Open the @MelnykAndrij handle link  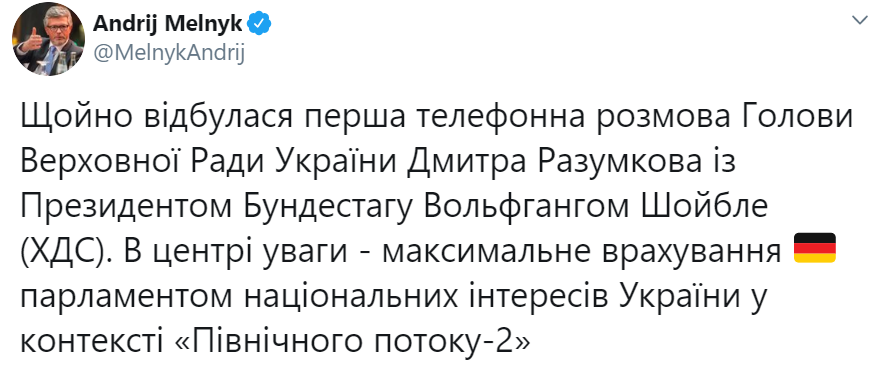pos(168,55)
